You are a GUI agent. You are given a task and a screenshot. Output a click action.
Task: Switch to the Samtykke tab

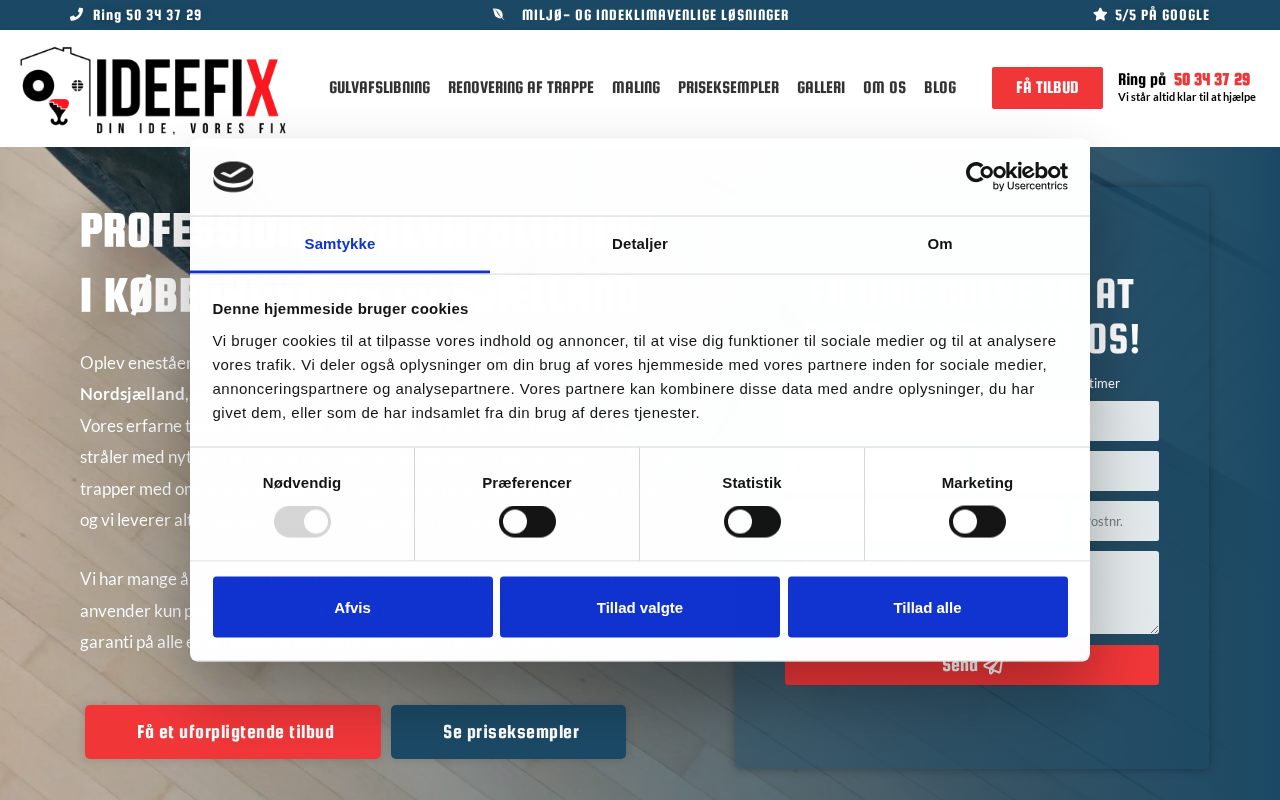(340, 244)
